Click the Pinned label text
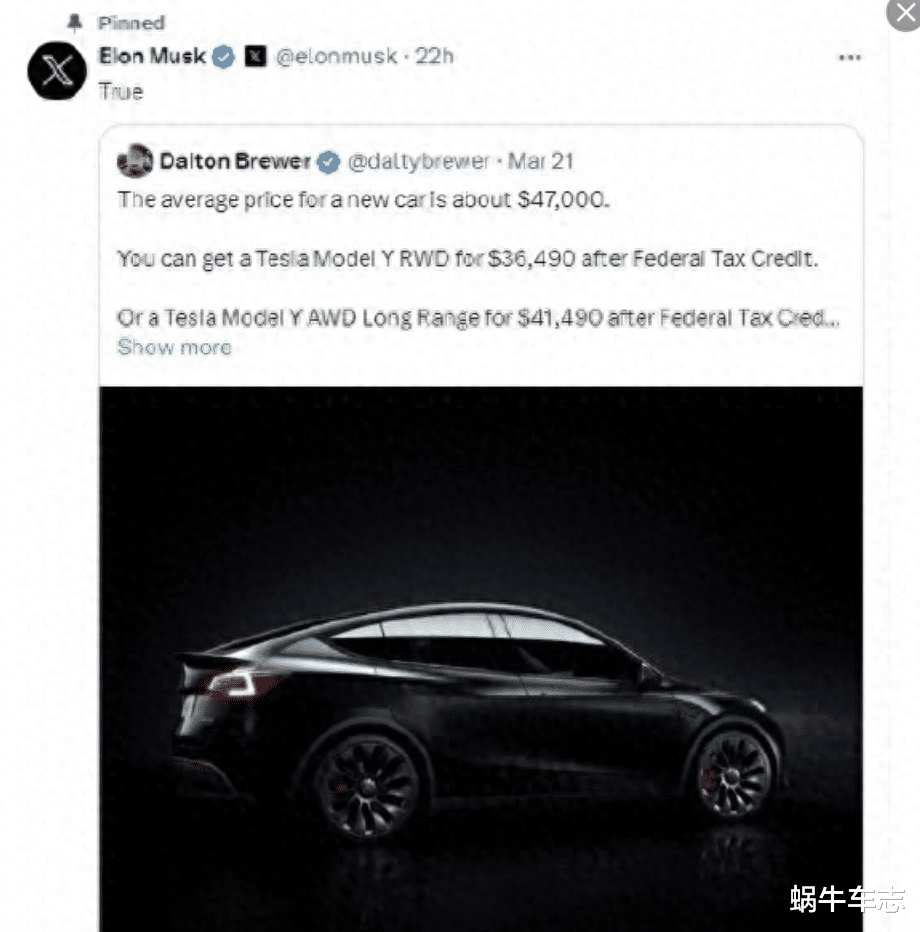This screenshot has width=920, height=932. tap(131, 23)
